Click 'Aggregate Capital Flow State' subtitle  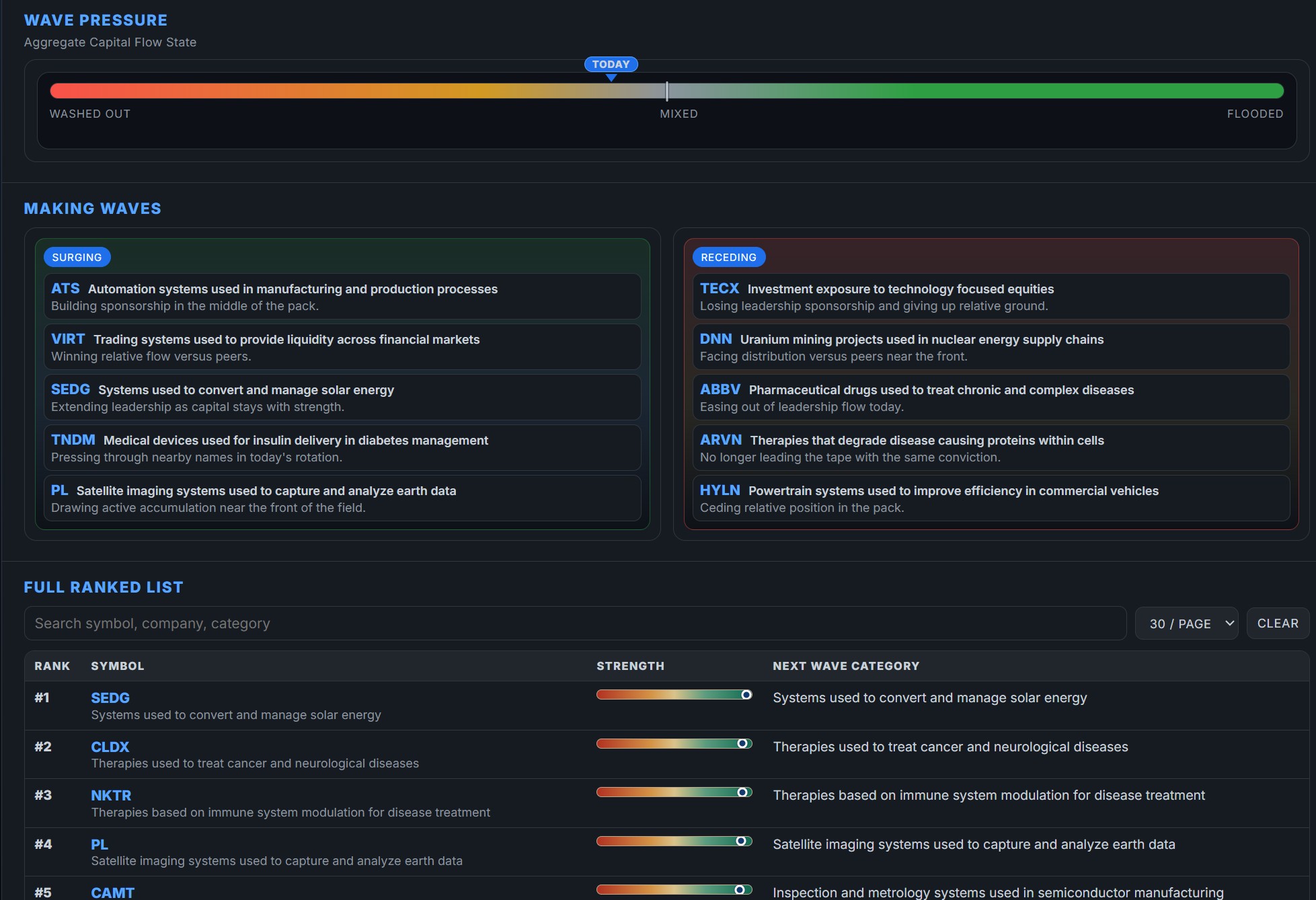(x=110, y=42)
